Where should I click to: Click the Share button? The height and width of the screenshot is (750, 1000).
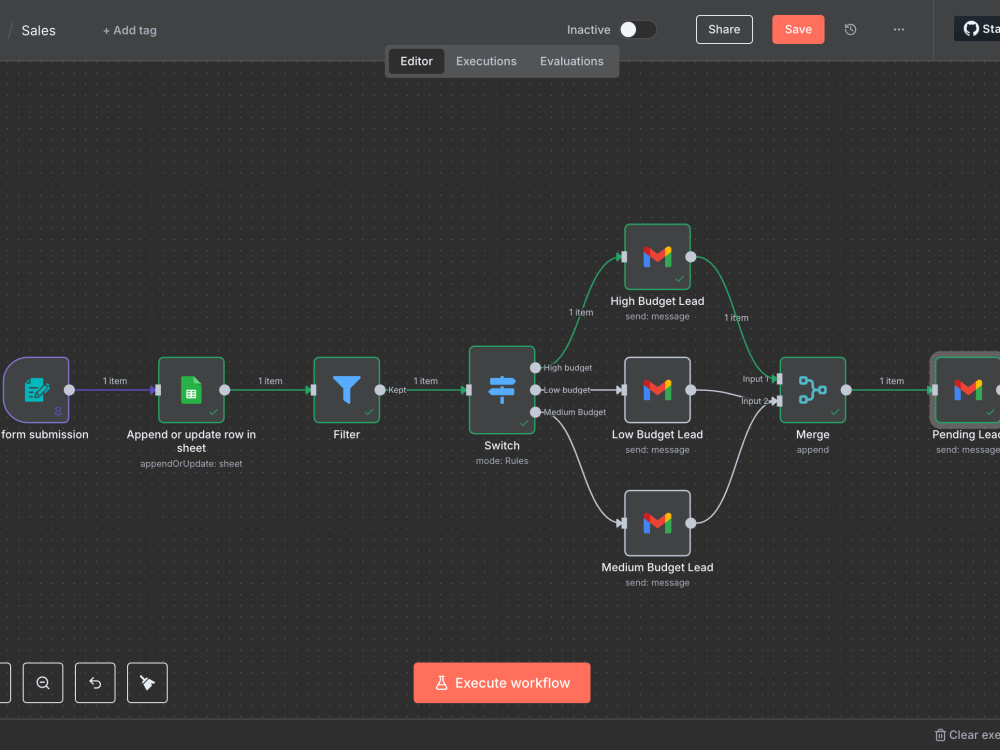click(x=724, y=29)
